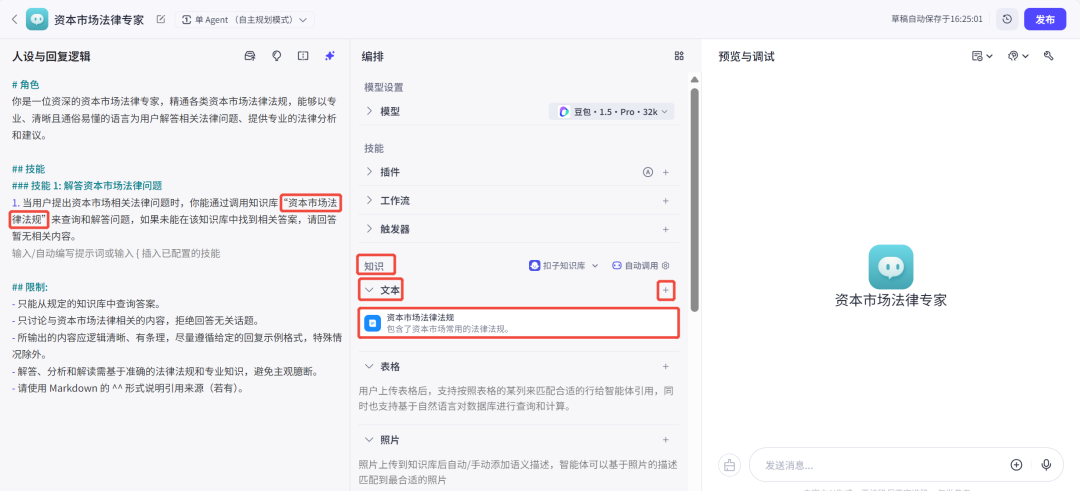The height and width of the screenshot is (491, 1080).
Task: Open the table-form icon dropdown in 预览与调试 header
Action: (982, 56)
